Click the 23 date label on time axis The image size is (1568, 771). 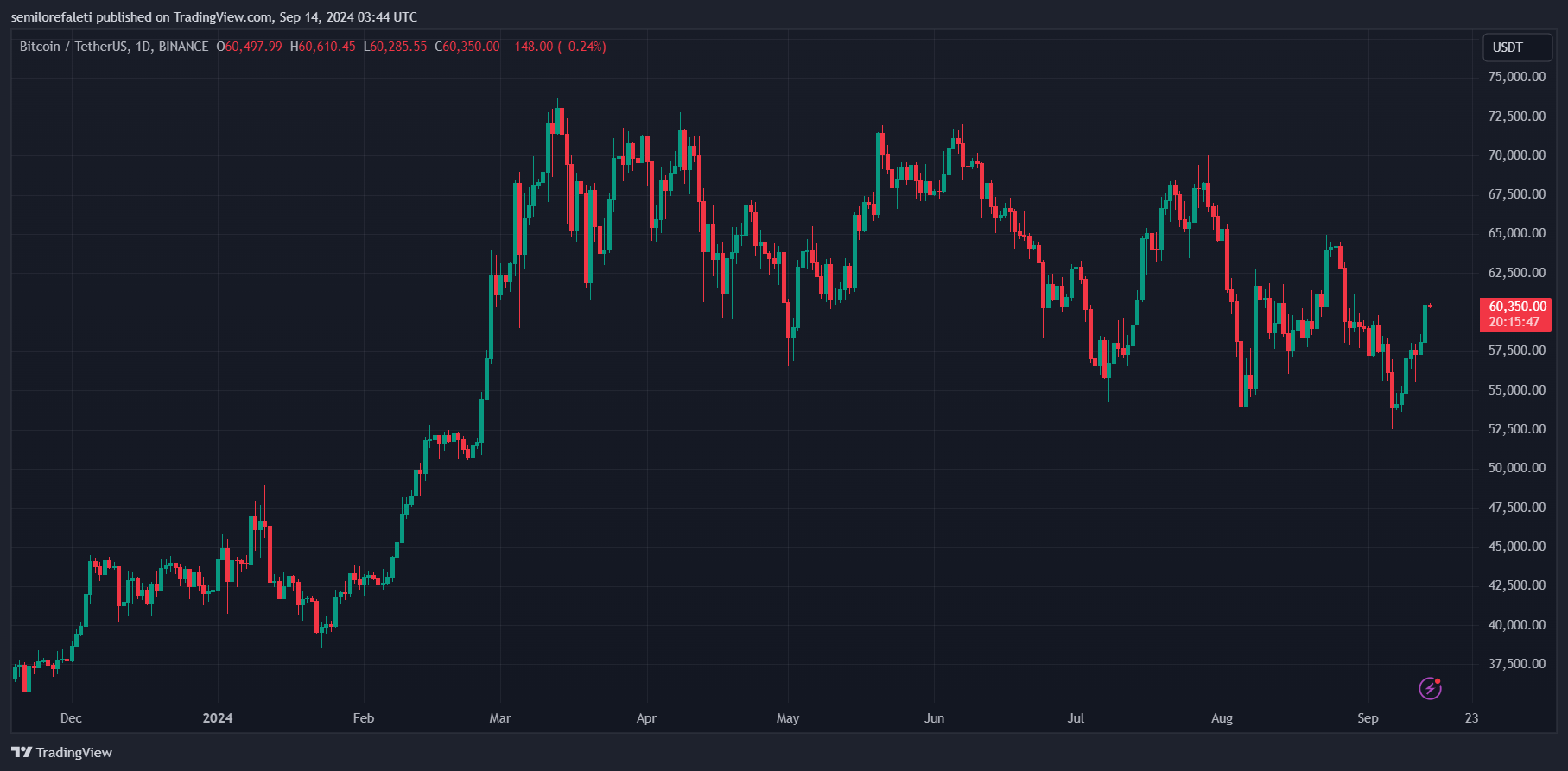coord(1471,718)
